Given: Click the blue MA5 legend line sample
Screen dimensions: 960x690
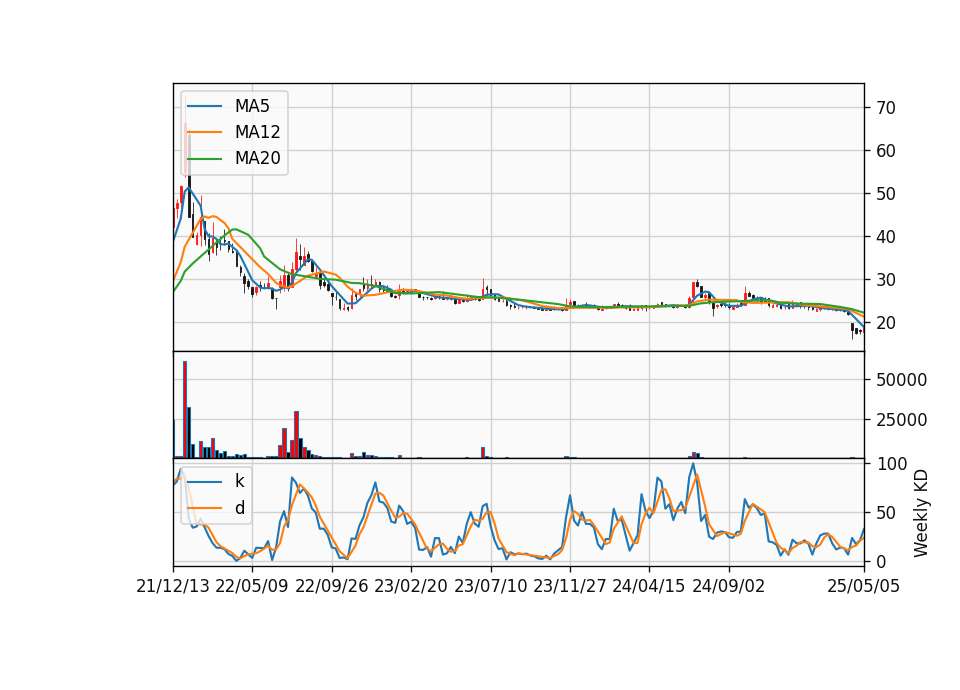Looking at the screenshot, I should 204,106.
